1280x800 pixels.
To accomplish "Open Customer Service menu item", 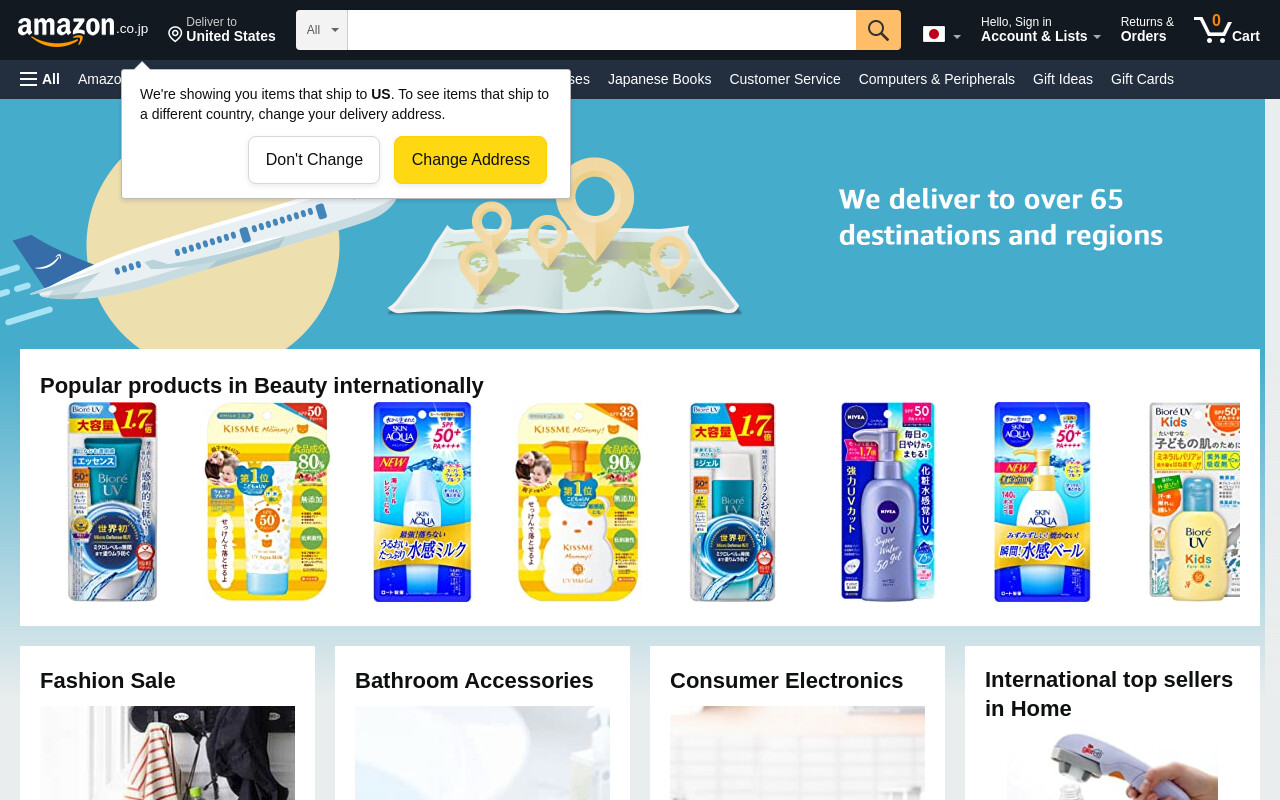I will point(785,79).
